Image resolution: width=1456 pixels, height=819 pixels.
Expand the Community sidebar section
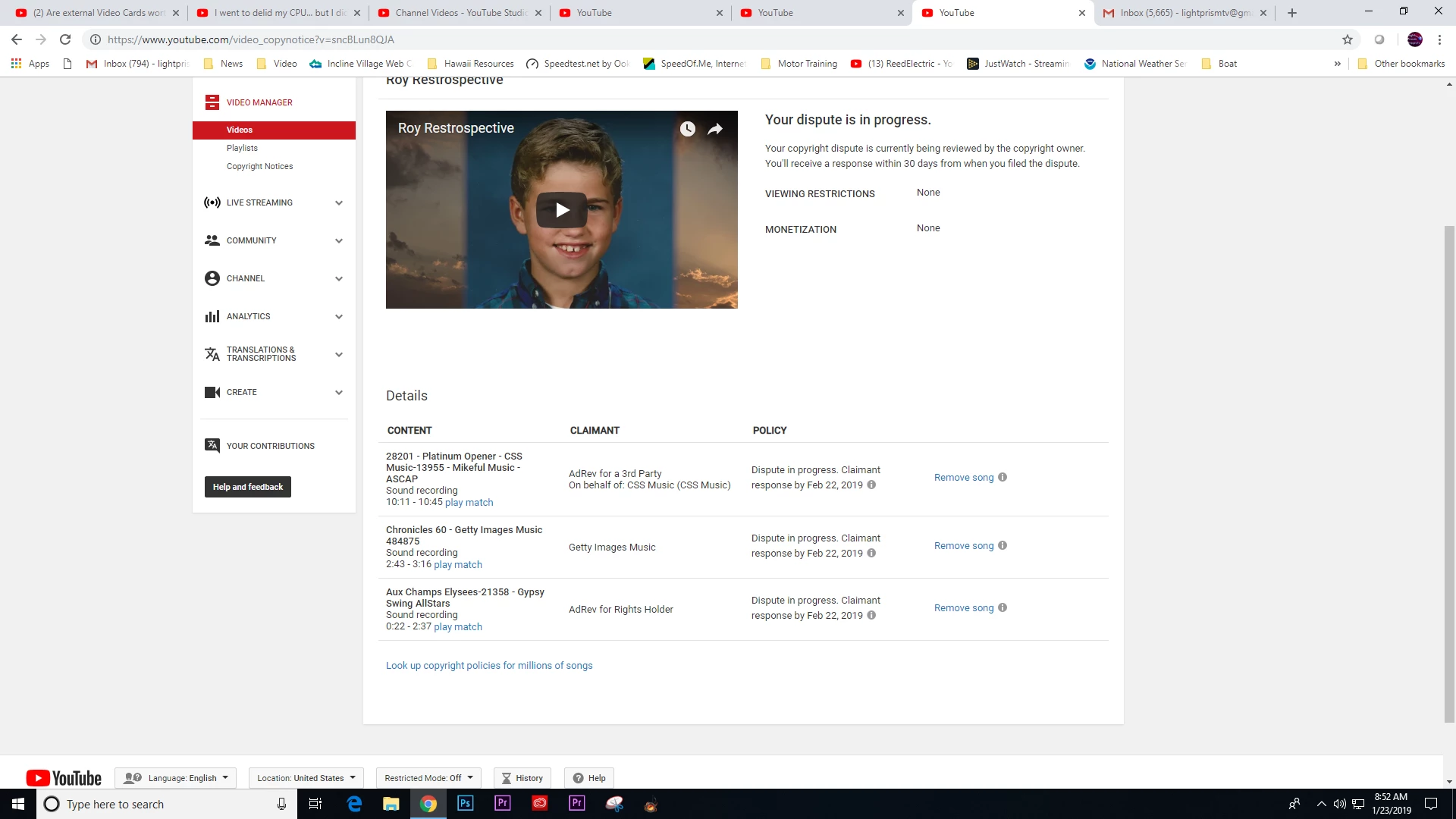tap(339, 240)
